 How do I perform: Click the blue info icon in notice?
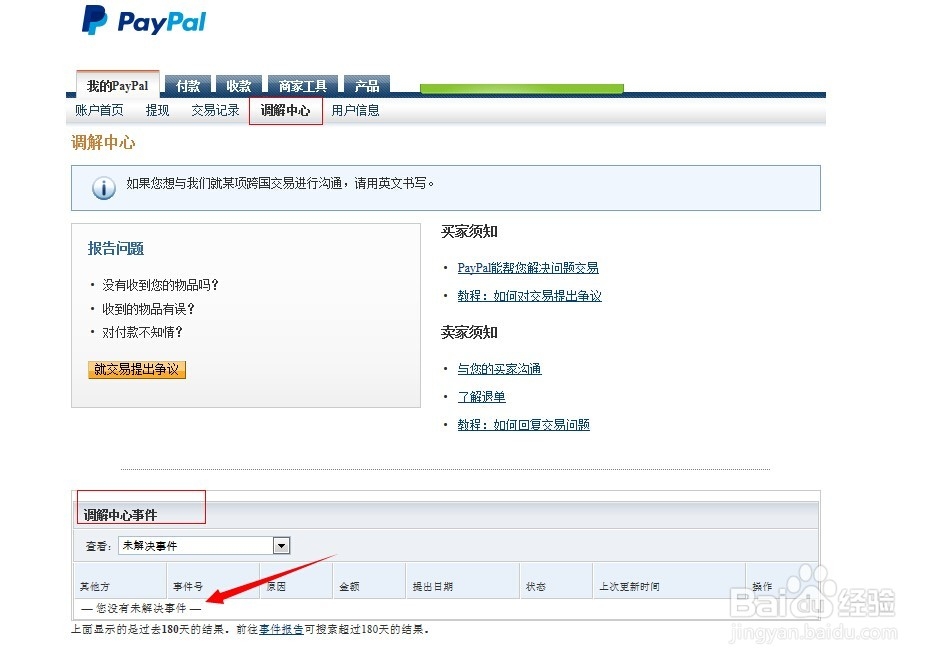pos(104,187)
